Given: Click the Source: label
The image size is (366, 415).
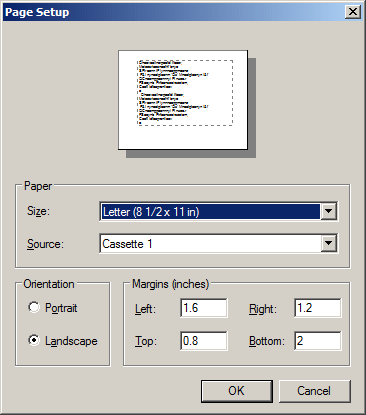Looking at the screenshot, I should [x=45, y=244].
